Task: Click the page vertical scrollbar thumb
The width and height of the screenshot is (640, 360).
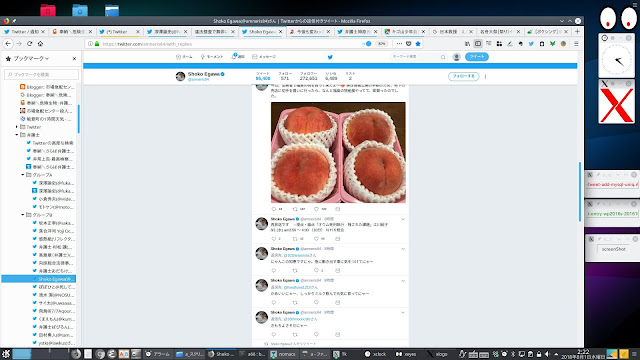Action: tap(580, 192)
